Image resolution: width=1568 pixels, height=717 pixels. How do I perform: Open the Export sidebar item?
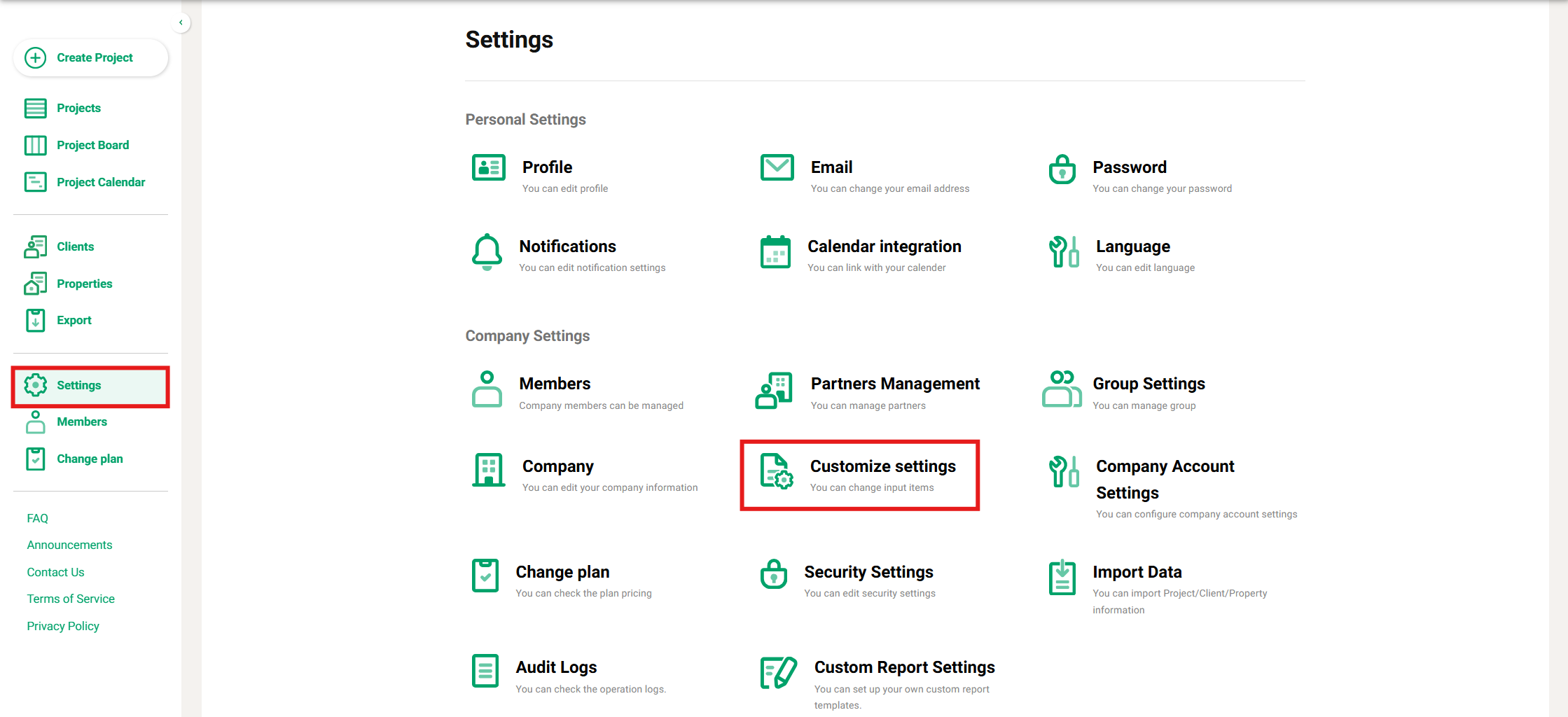pos(74,320)
